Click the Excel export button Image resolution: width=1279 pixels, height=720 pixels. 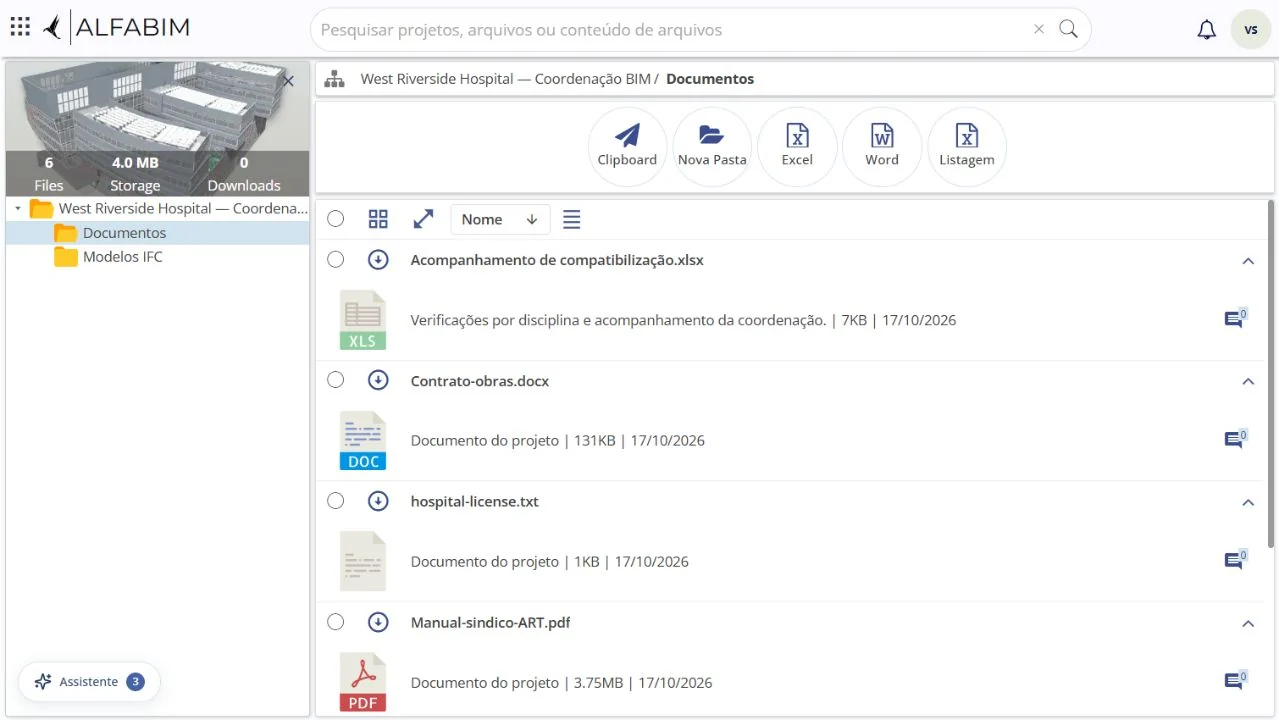(797, 147)
